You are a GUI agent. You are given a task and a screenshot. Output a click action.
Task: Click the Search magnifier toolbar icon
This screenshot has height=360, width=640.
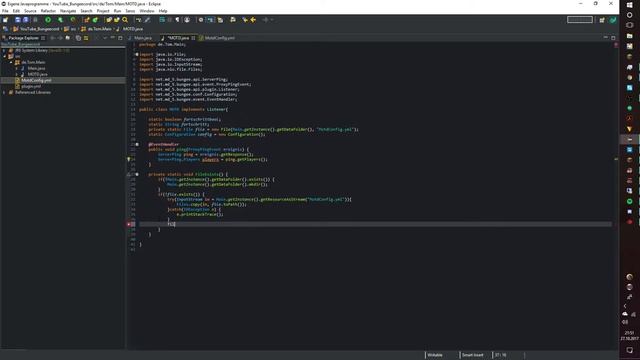125,20
